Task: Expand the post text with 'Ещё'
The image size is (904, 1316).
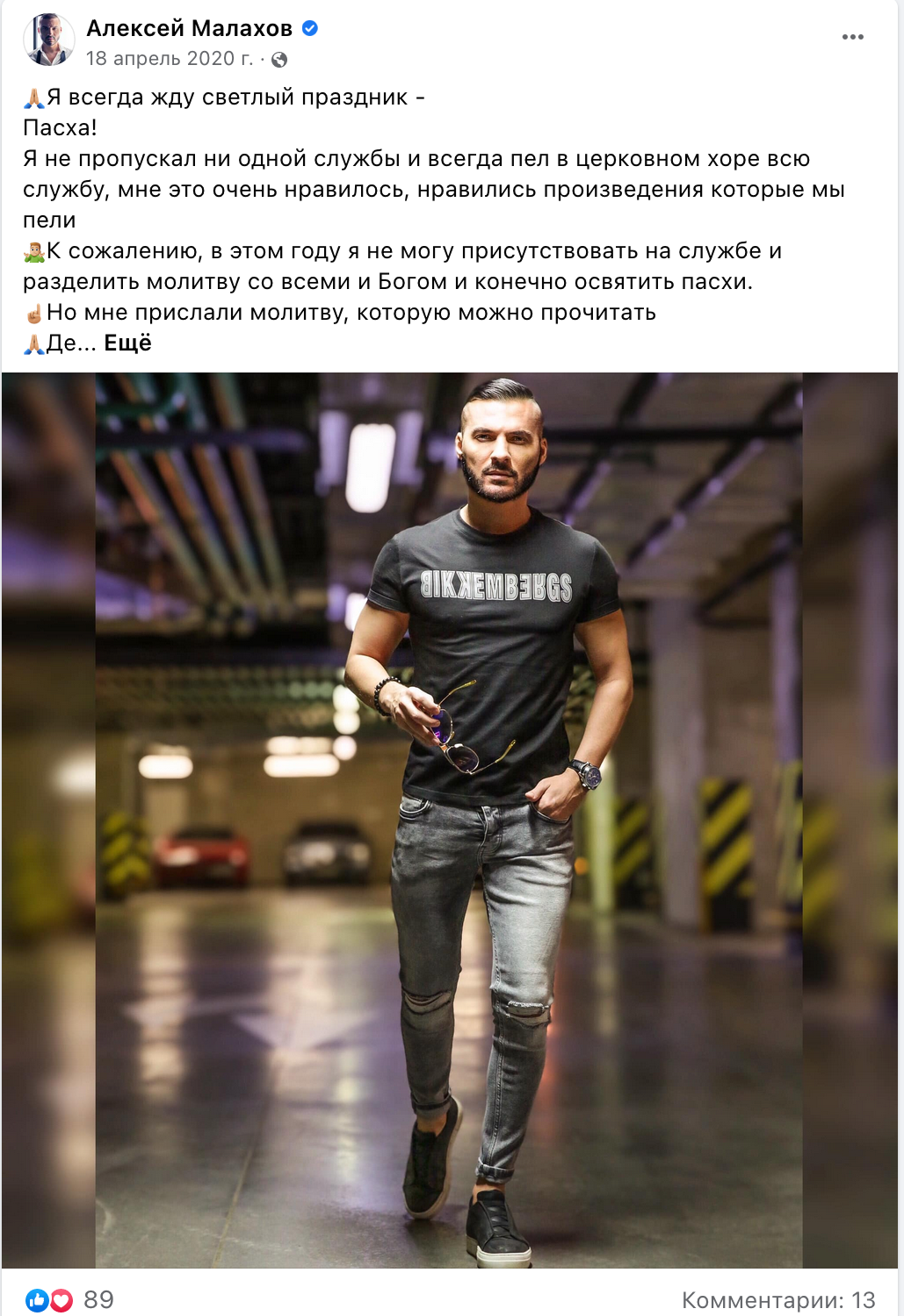Action: click(x=127, y=343)
